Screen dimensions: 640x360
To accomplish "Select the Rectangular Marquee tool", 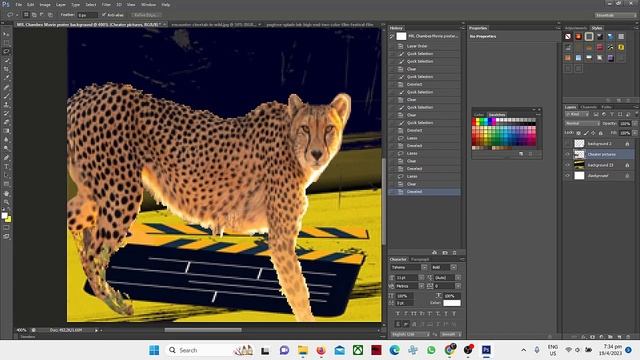I will point(6,43).
